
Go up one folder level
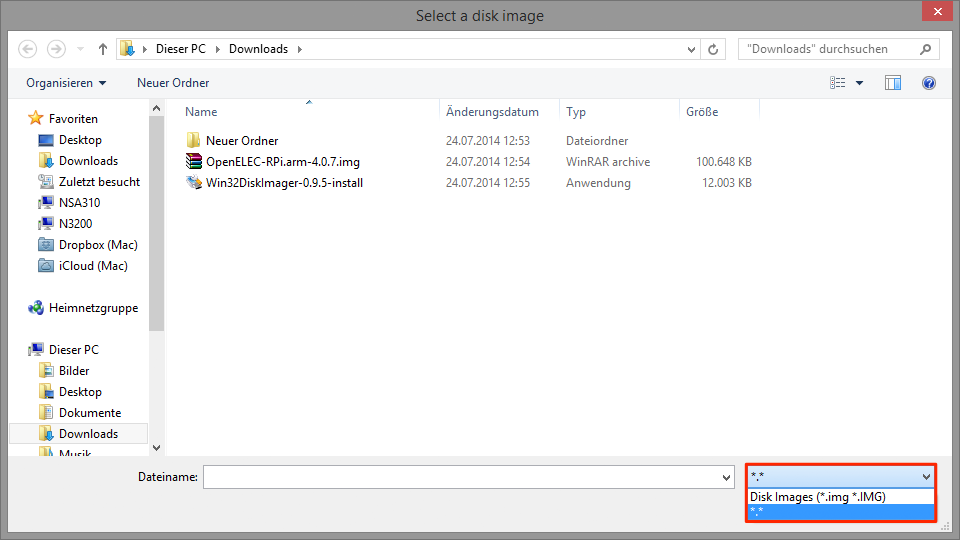pos(103,49)
